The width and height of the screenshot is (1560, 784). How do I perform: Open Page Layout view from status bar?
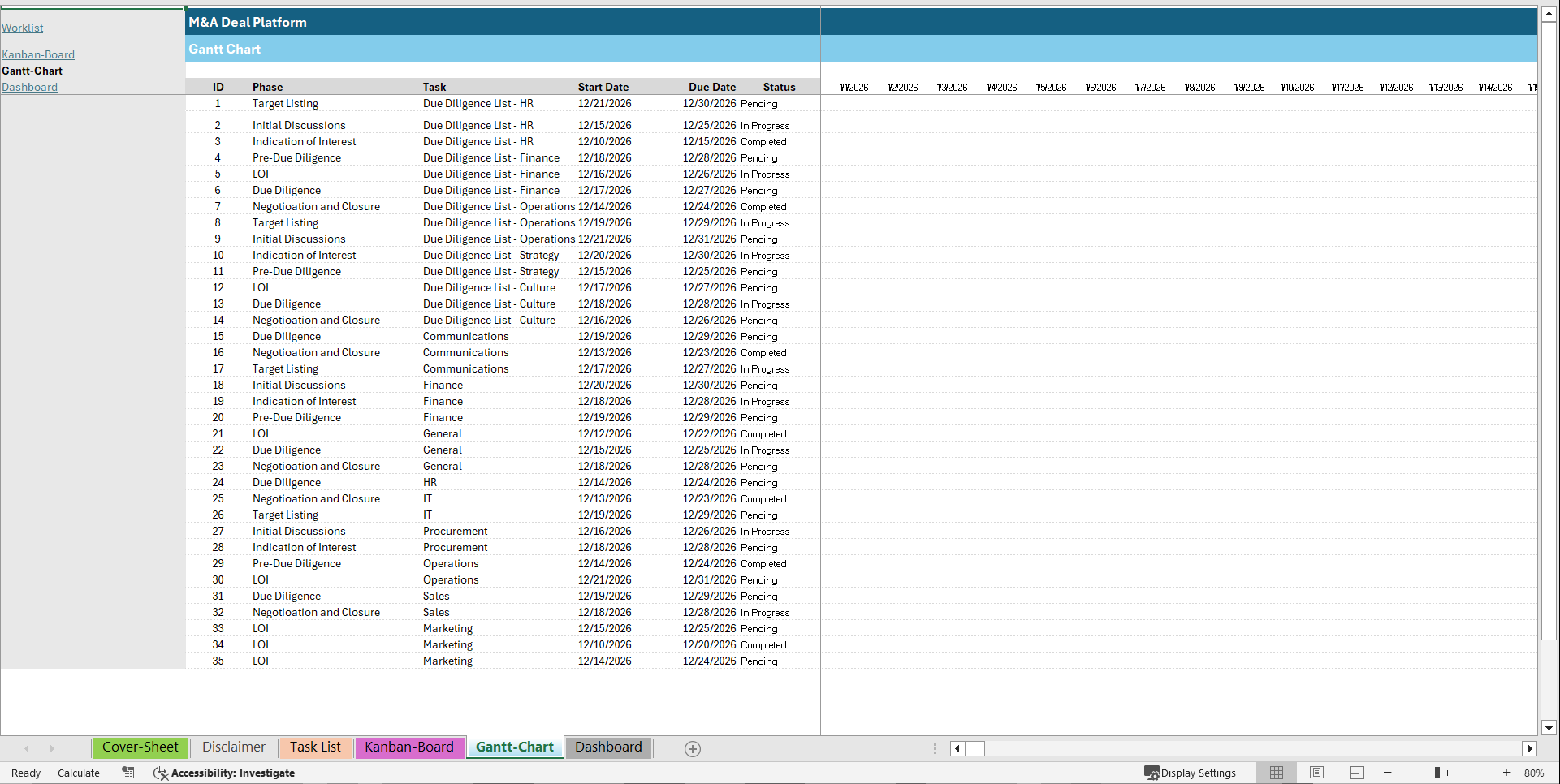click(x=1316, y=772)
